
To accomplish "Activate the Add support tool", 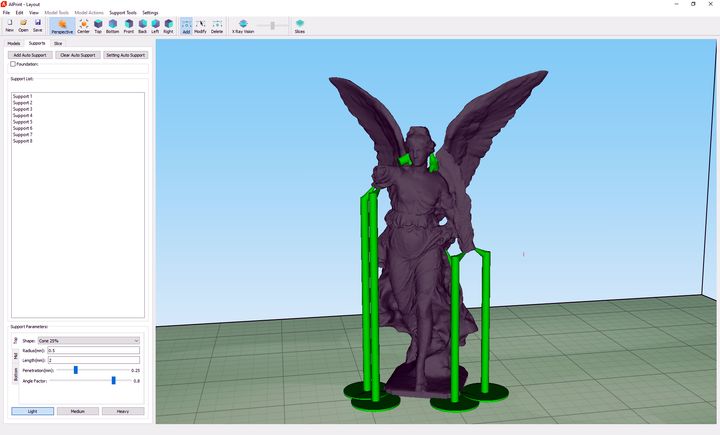I will point(186,25).
